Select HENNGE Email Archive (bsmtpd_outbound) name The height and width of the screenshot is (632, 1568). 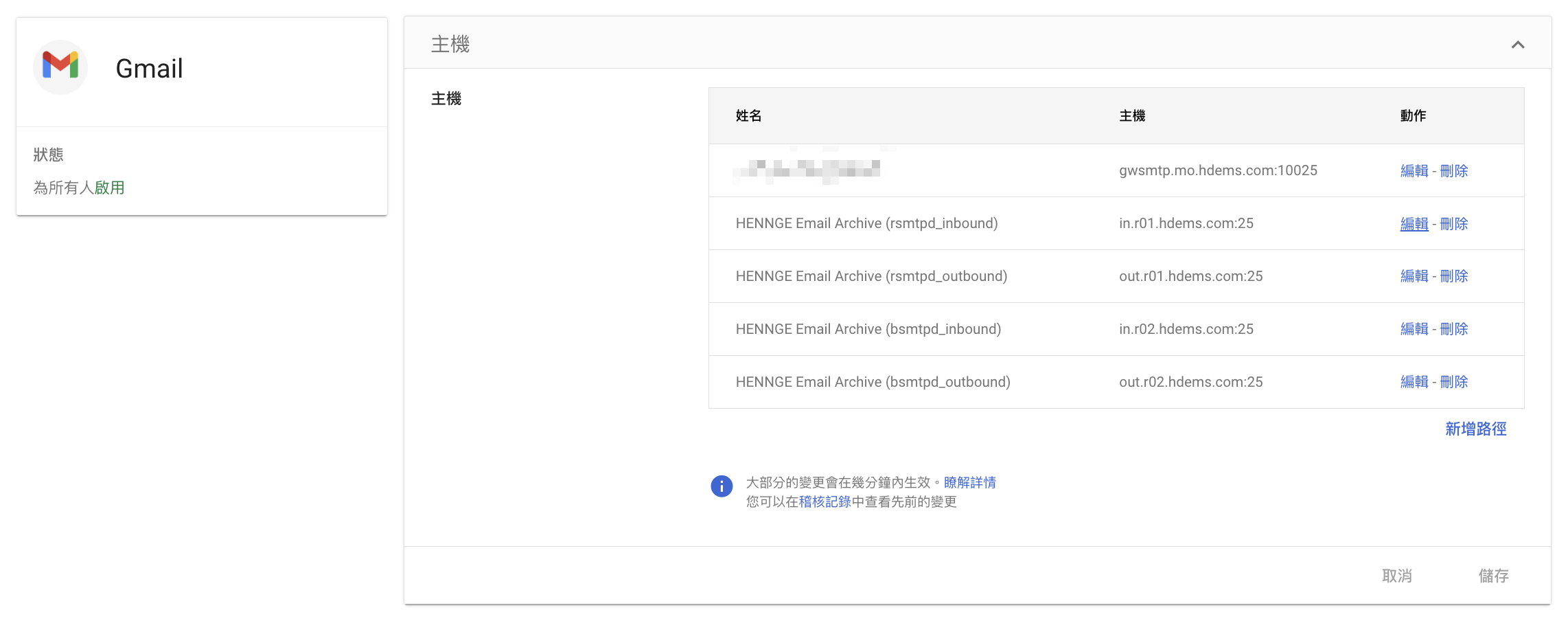[873, 382]
